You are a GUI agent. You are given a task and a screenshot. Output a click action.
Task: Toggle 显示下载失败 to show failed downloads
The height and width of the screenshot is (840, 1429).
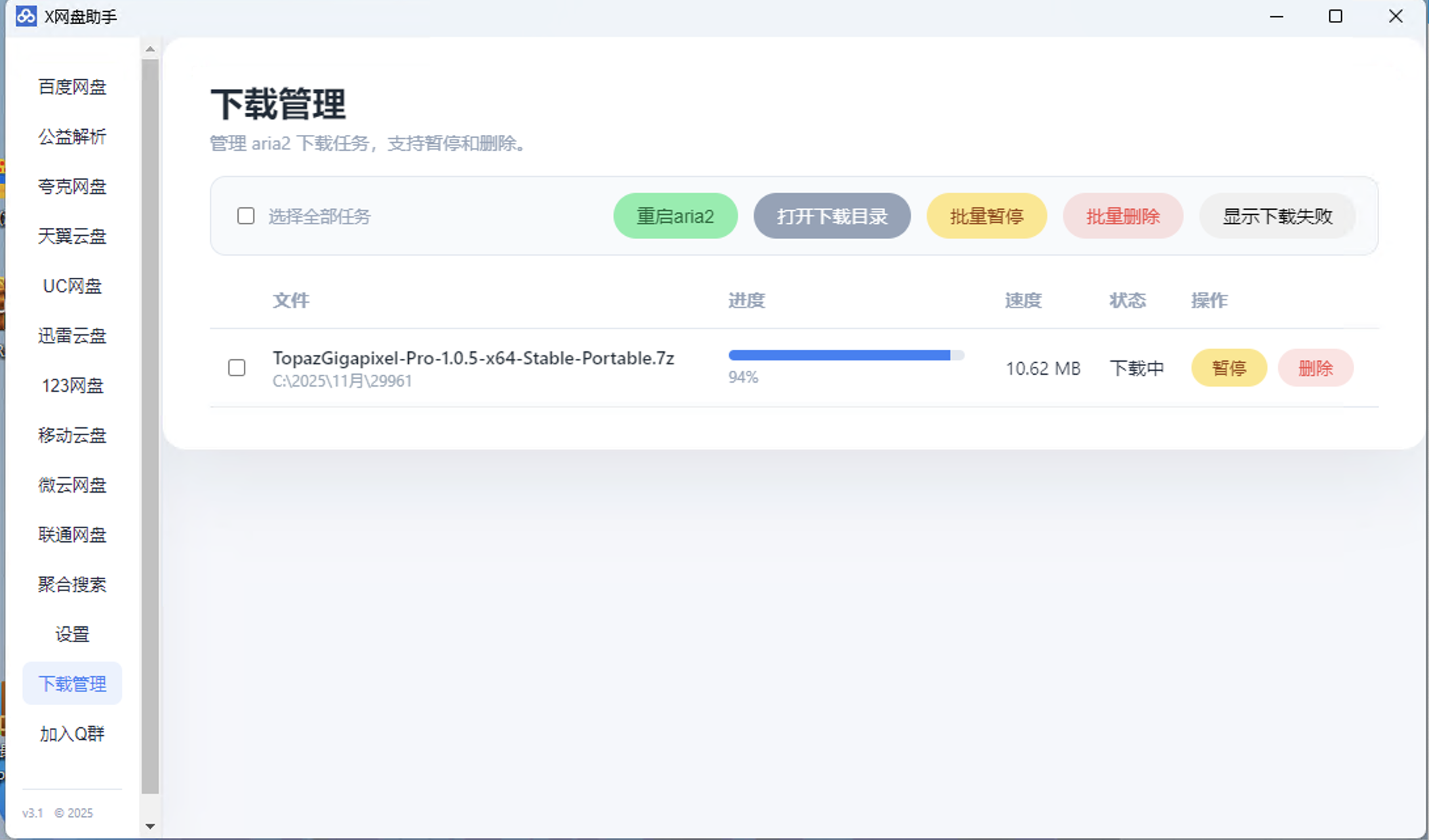coord(1277,216)
